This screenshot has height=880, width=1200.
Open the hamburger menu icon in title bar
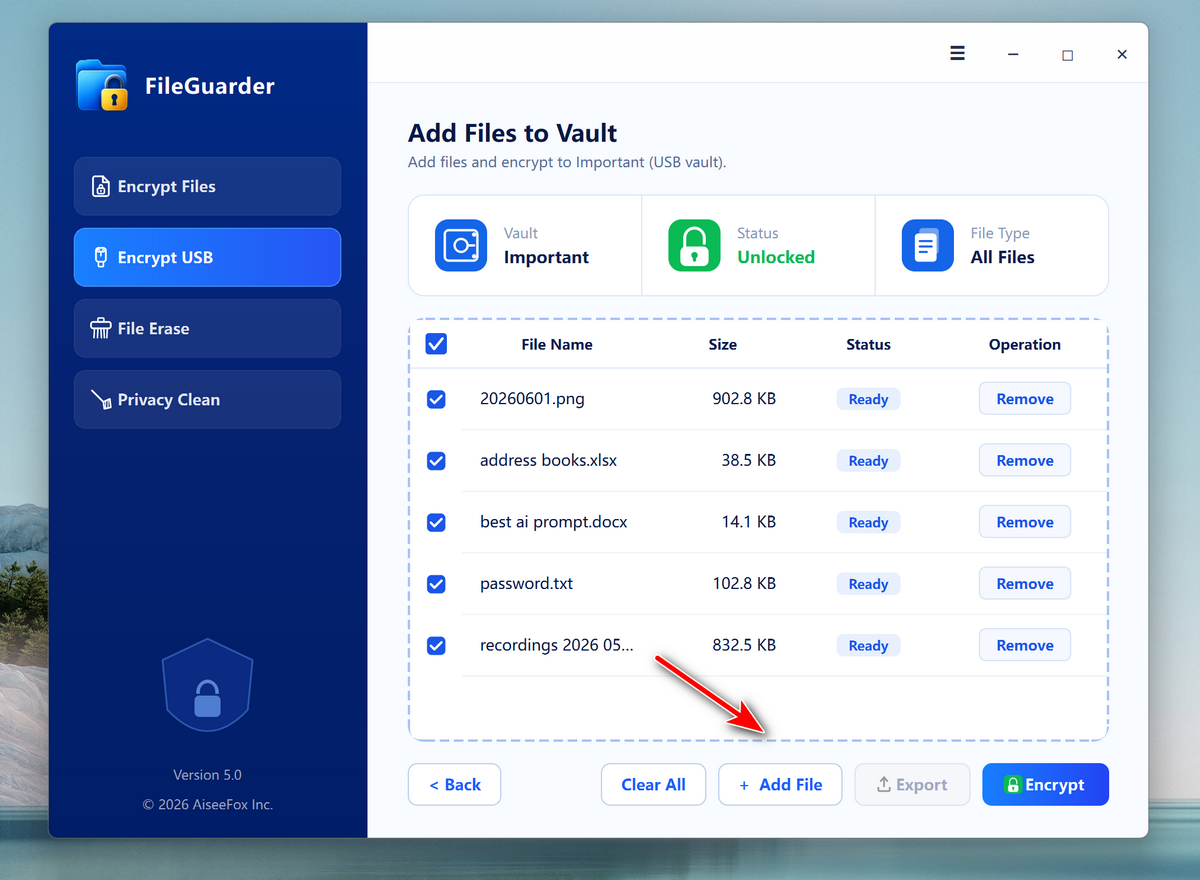957,54
